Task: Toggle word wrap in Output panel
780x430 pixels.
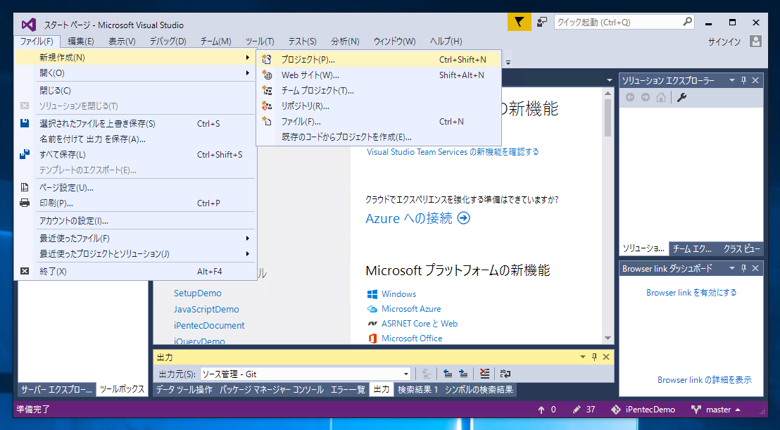Action: pyautogui.click(x=505, y=374)
